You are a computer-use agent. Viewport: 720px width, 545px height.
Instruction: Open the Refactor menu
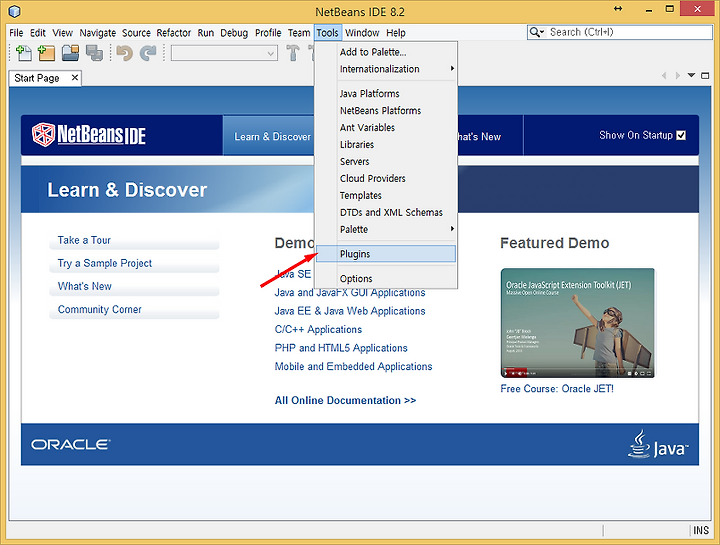tap(174, 33)
